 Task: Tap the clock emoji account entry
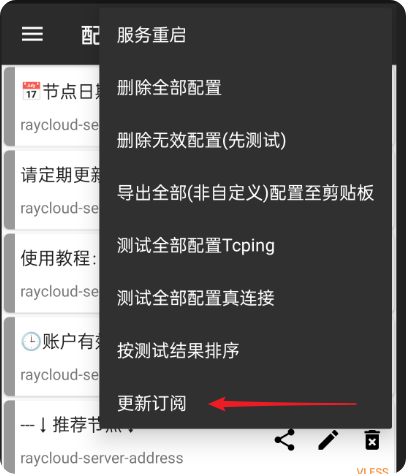[x=52, y=357]
